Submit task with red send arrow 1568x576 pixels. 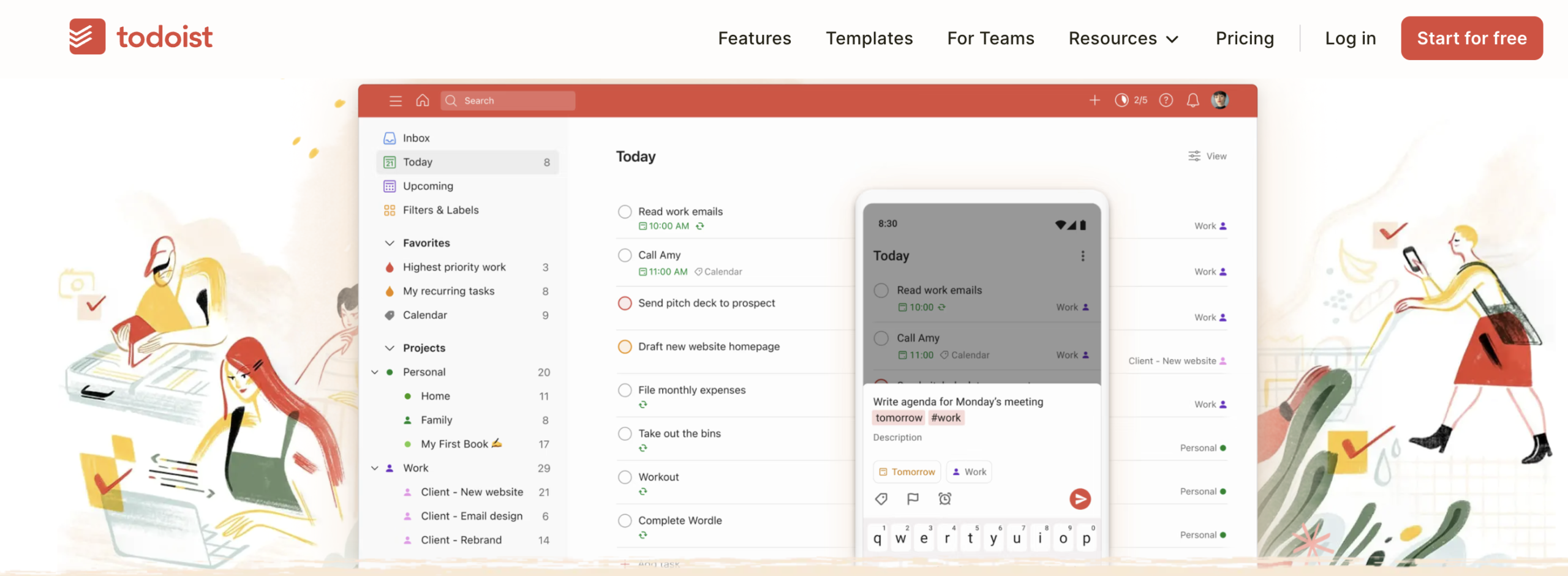click(1080, 499)
